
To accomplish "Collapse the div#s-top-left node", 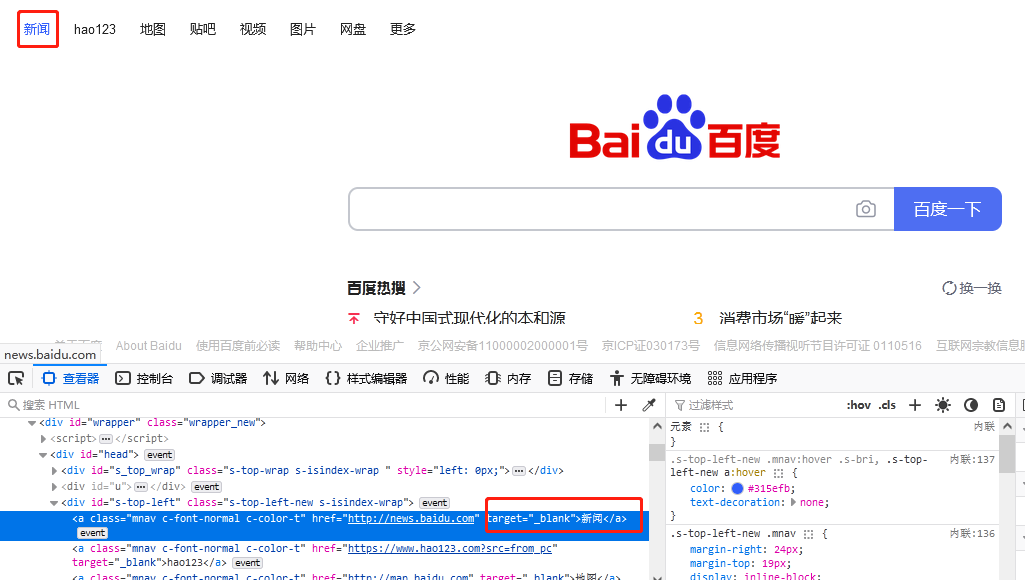I will point(54,503).
